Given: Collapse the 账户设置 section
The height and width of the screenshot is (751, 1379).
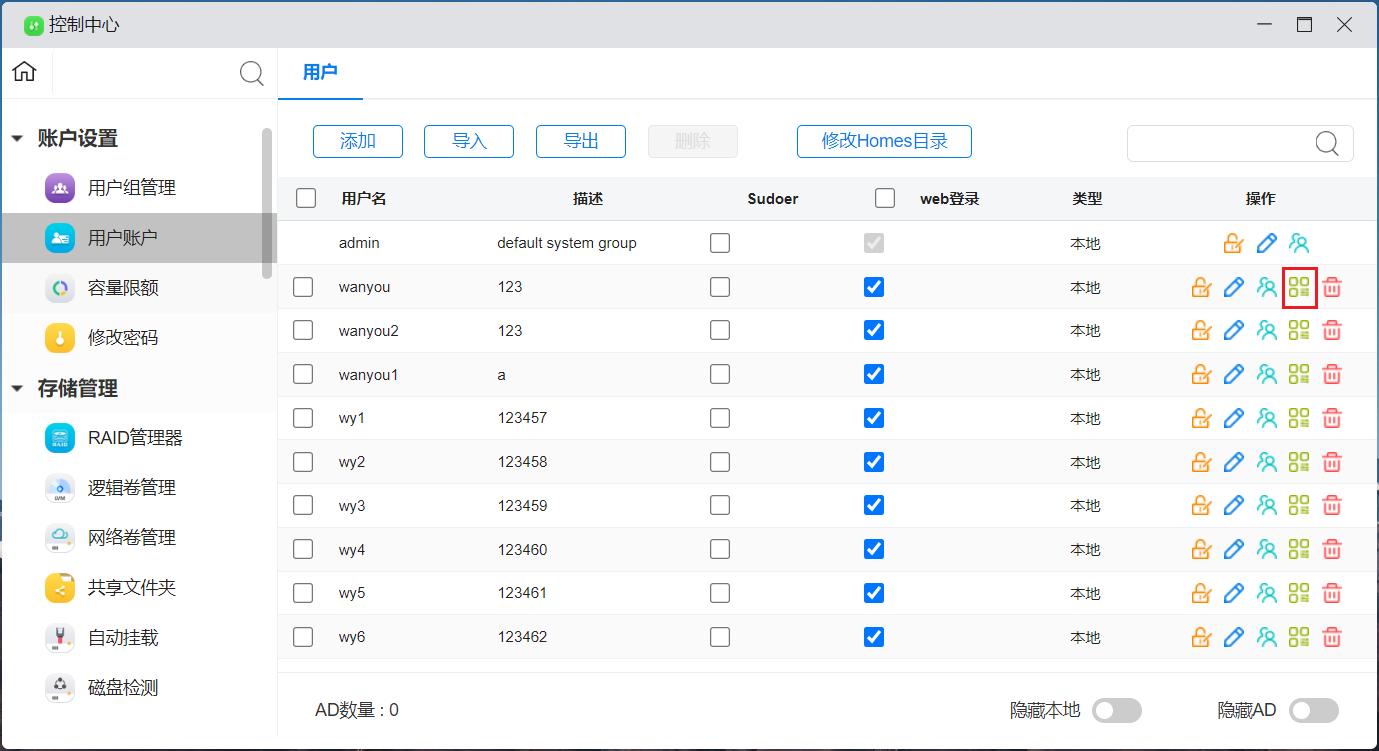Looking at the screenshot, I should click(17, 139).
